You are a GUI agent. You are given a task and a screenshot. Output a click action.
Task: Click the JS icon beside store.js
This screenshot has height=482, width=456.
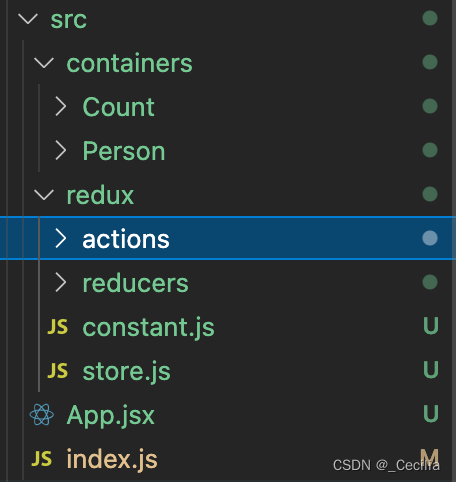pyautogui.click(x=58, y=371)
